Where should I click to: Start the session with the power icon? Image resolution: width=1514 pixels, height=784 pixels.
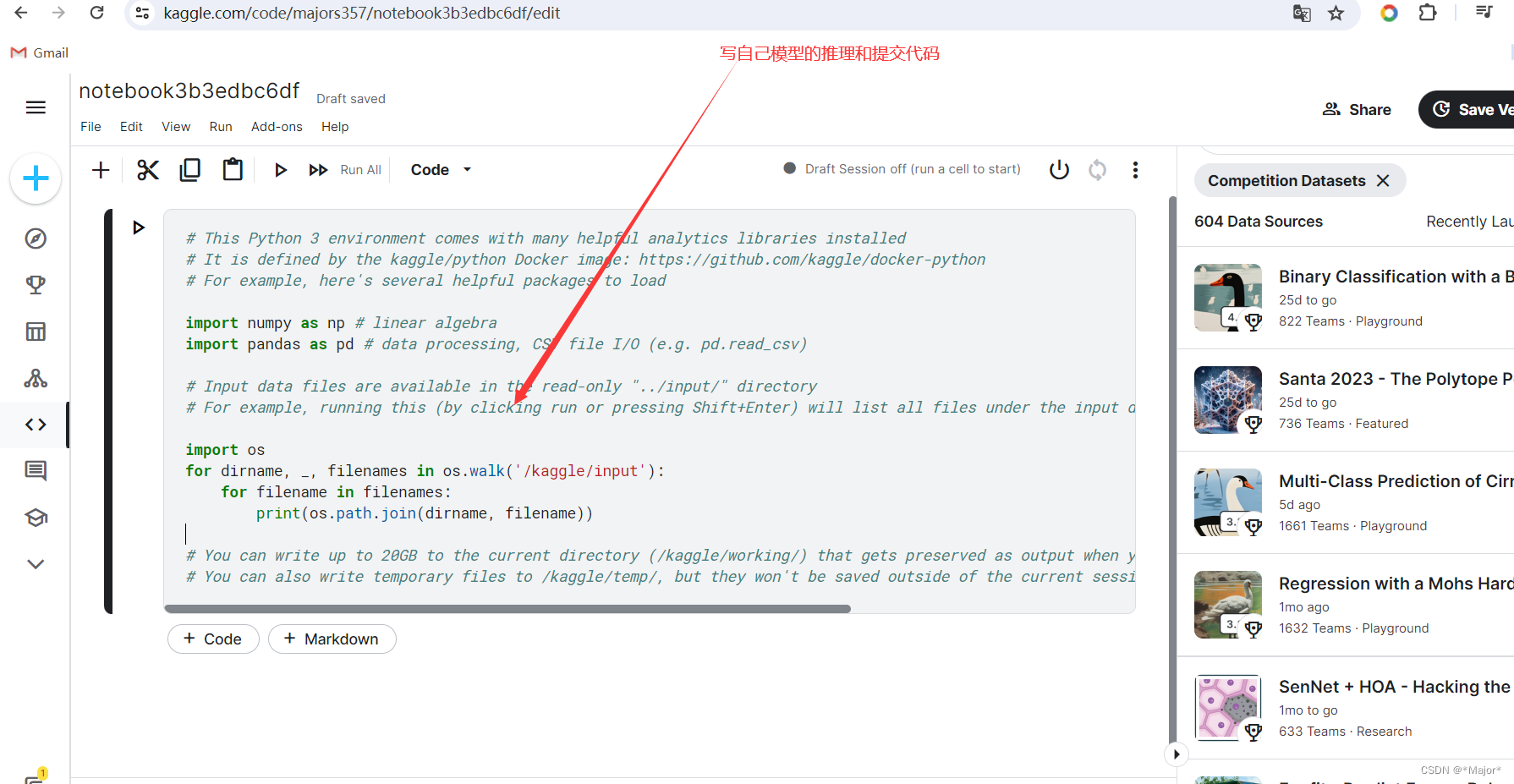(x=1059, y=169)
